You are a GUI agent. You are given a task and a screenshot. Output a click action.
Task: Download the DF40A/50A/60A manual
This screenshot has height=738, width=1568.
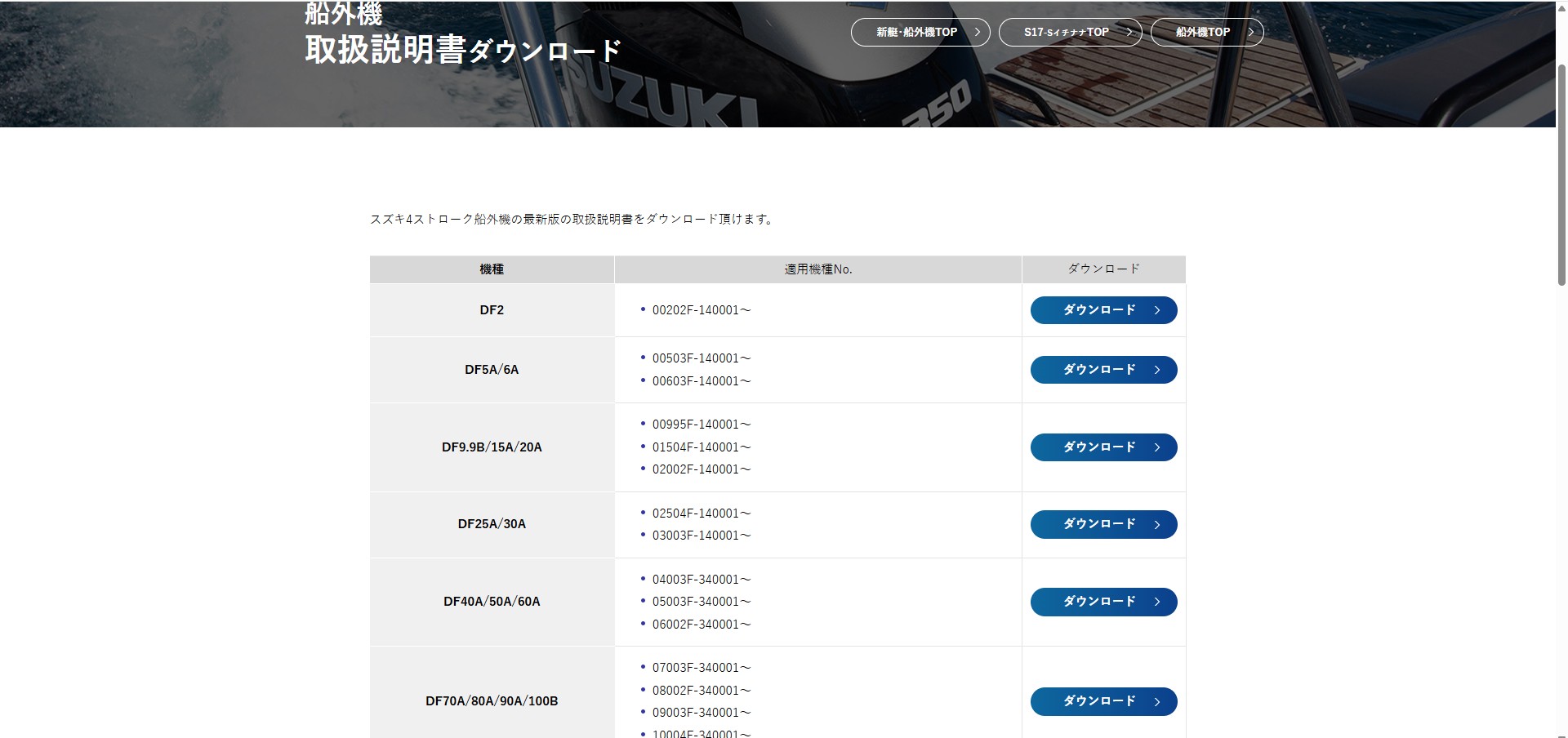click(x=1102, y=602)
